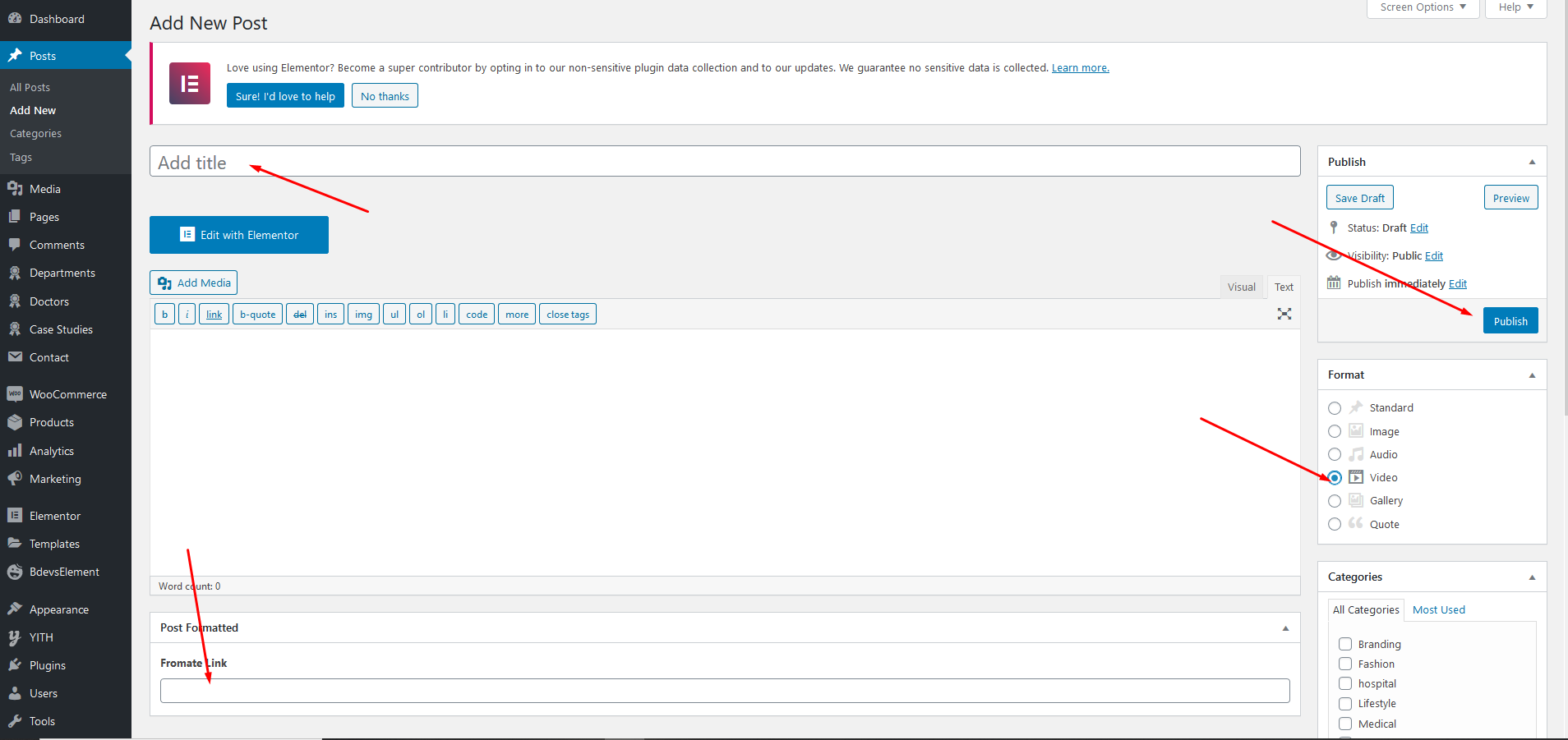Edit the Visibility setting link
Image resolution: width=1568 pixels, height=740 pixels.
pos(1434,256)
